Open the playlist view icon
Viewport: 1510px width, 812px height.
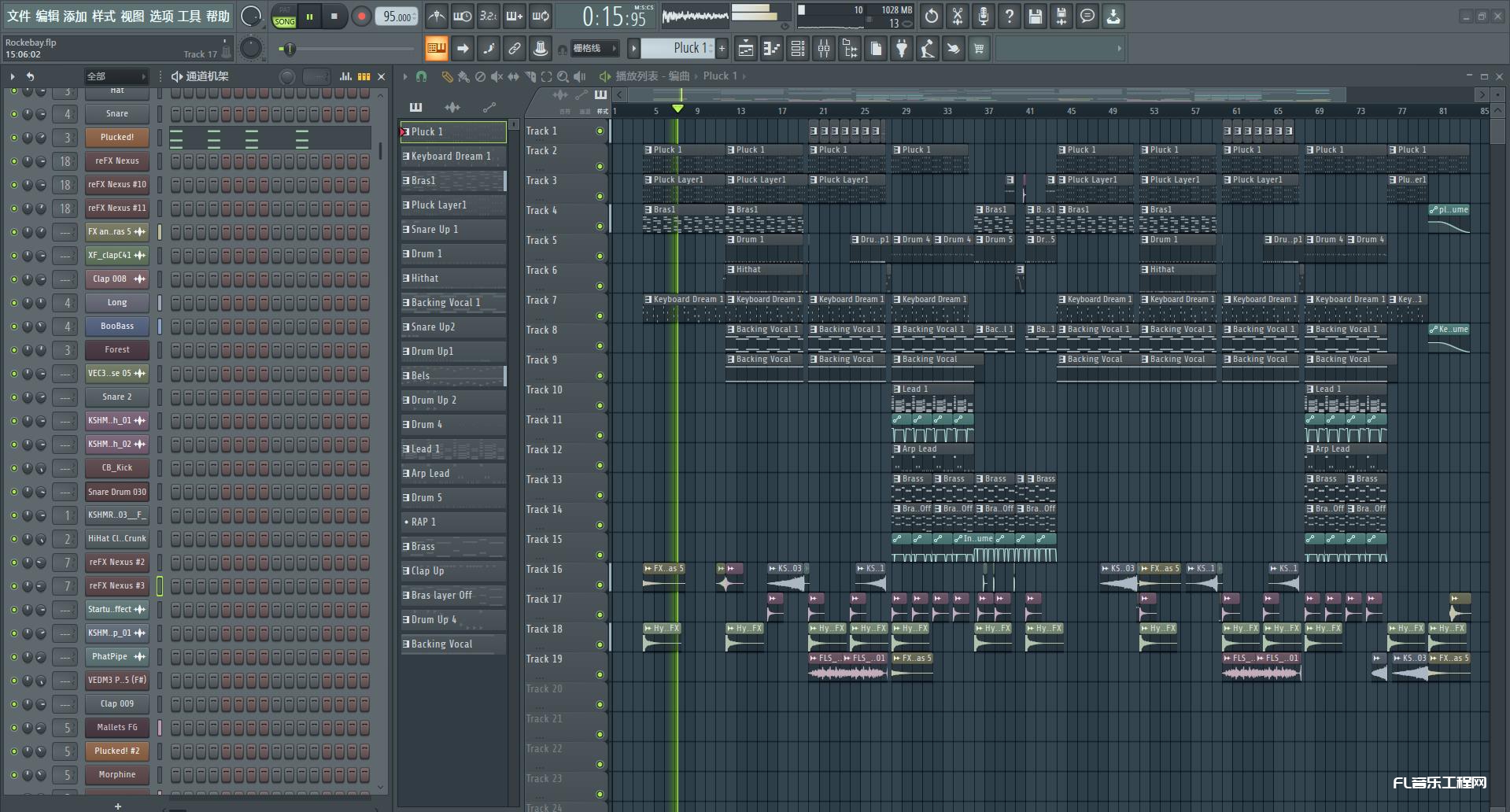click(x=745, y=49)
